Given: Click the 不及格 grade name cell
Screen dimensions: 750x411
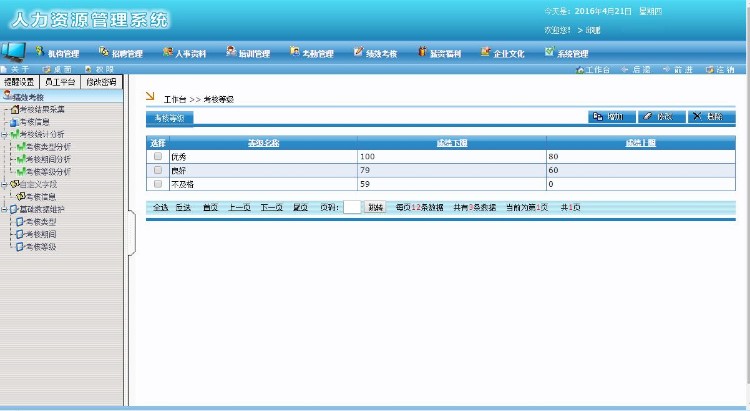Looking at the screenshot, I should pyautogui.click(x=264, y=184).
